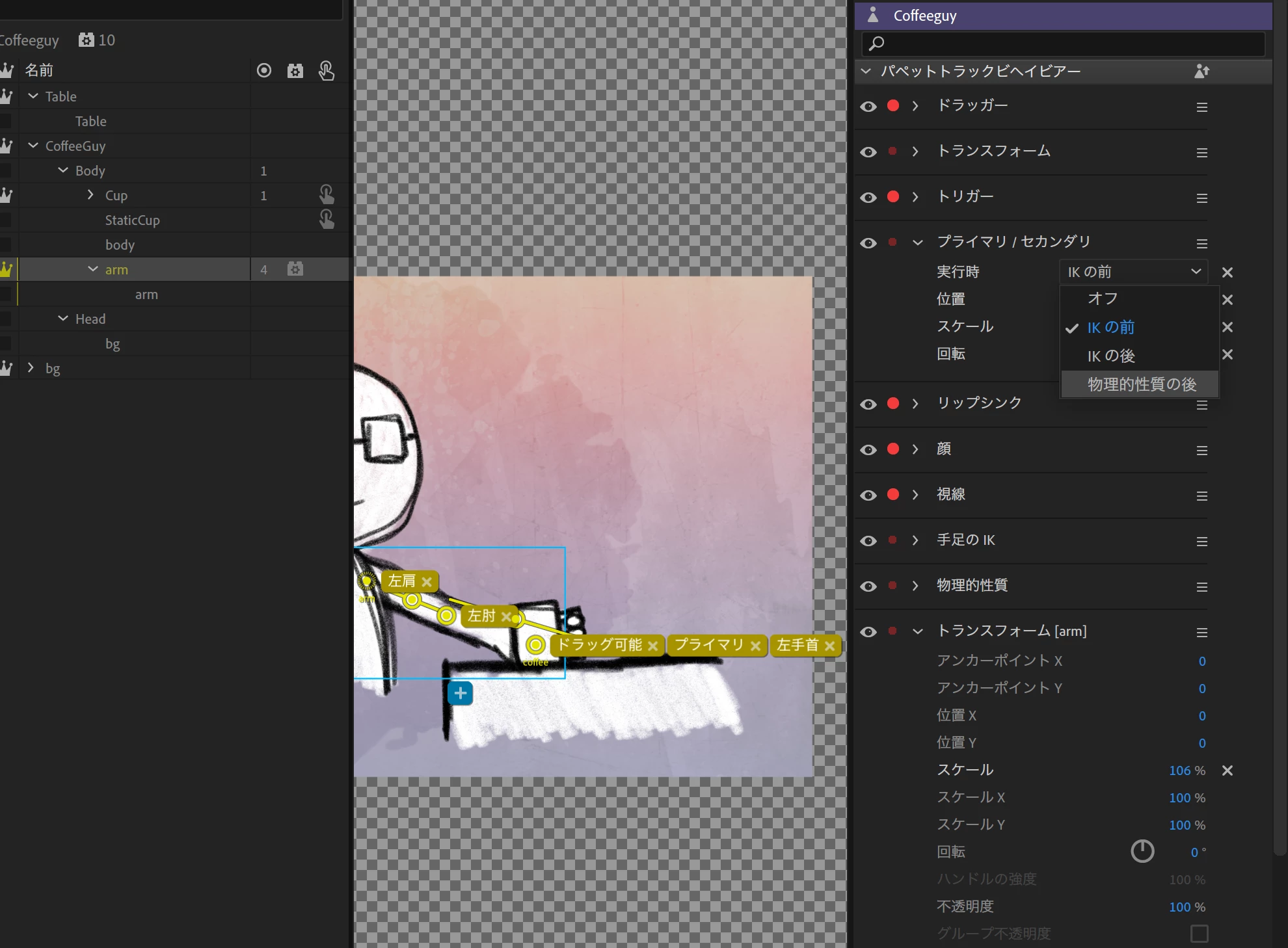The width and height of the screenshot is (1288, 948).
Task: Click the rotation dial knob
Action: click(1142, 851)
